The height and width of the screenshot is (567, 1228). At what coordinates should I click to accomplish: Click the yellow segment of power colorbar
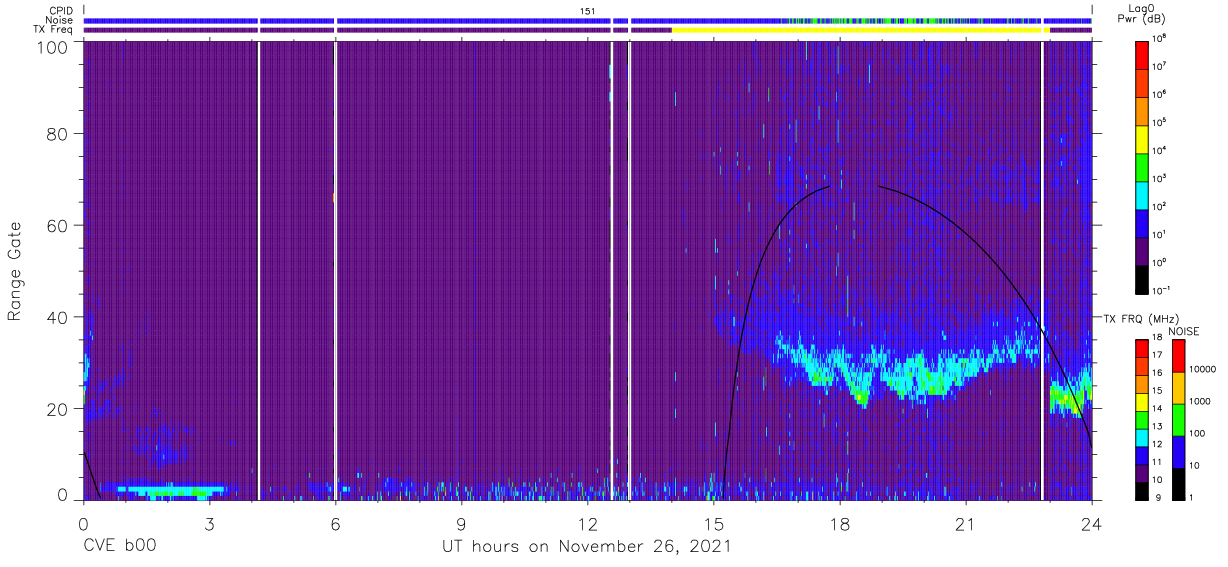click(x=1142, y=137)
